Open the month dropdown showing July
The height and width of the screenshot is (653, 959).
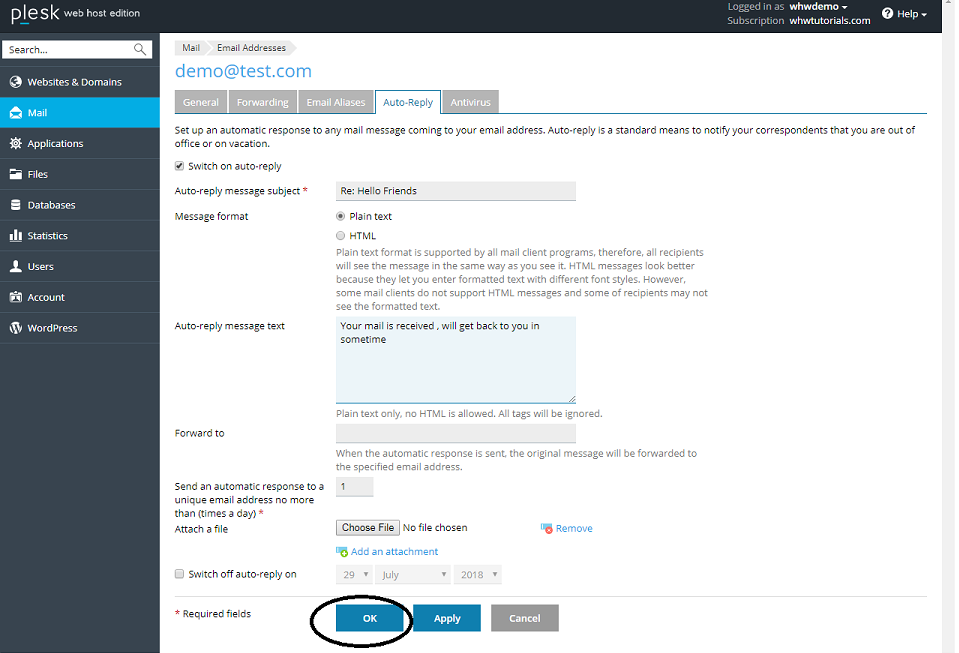point(414,575)
